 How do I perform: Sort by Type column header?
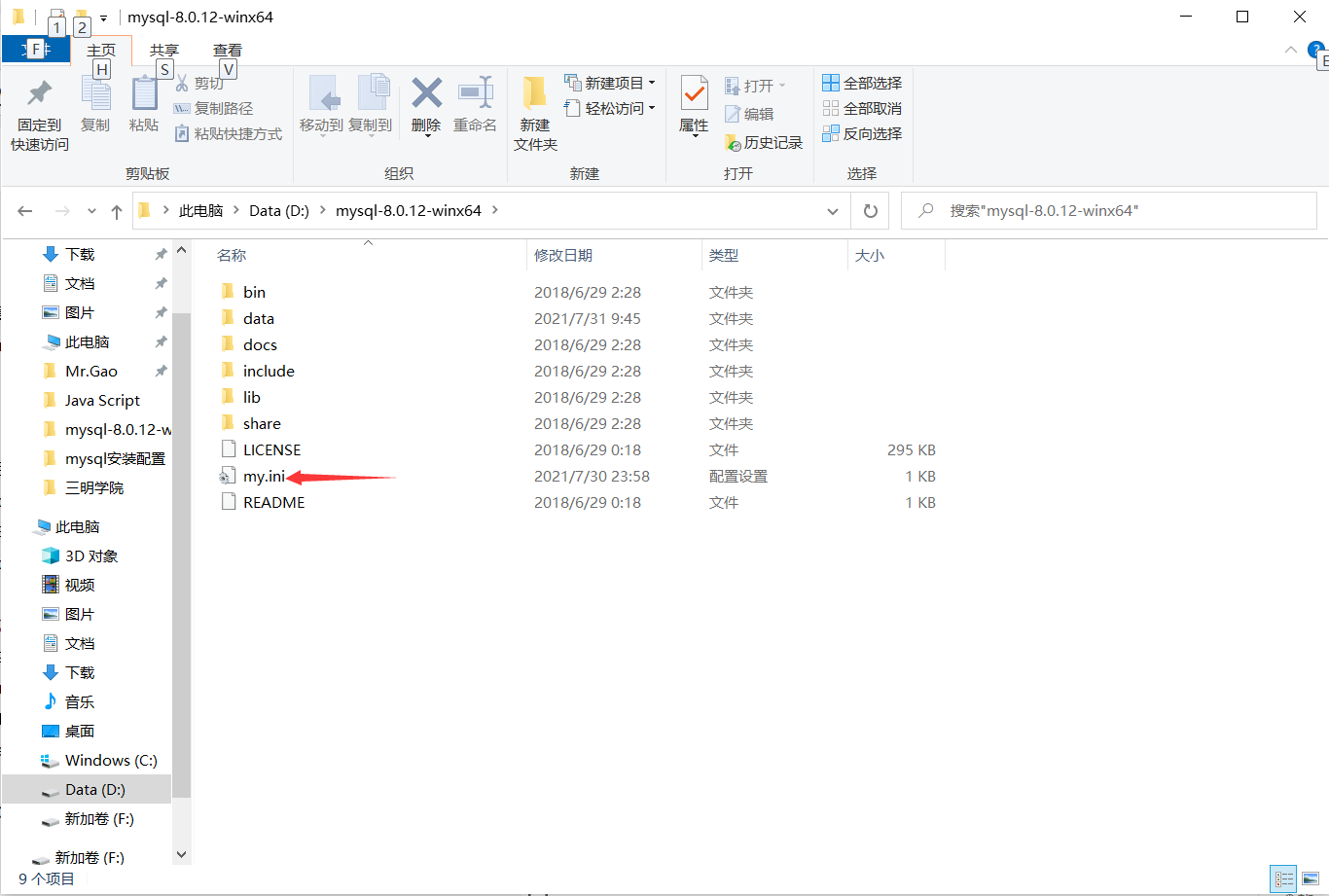[x=724, y=256]
